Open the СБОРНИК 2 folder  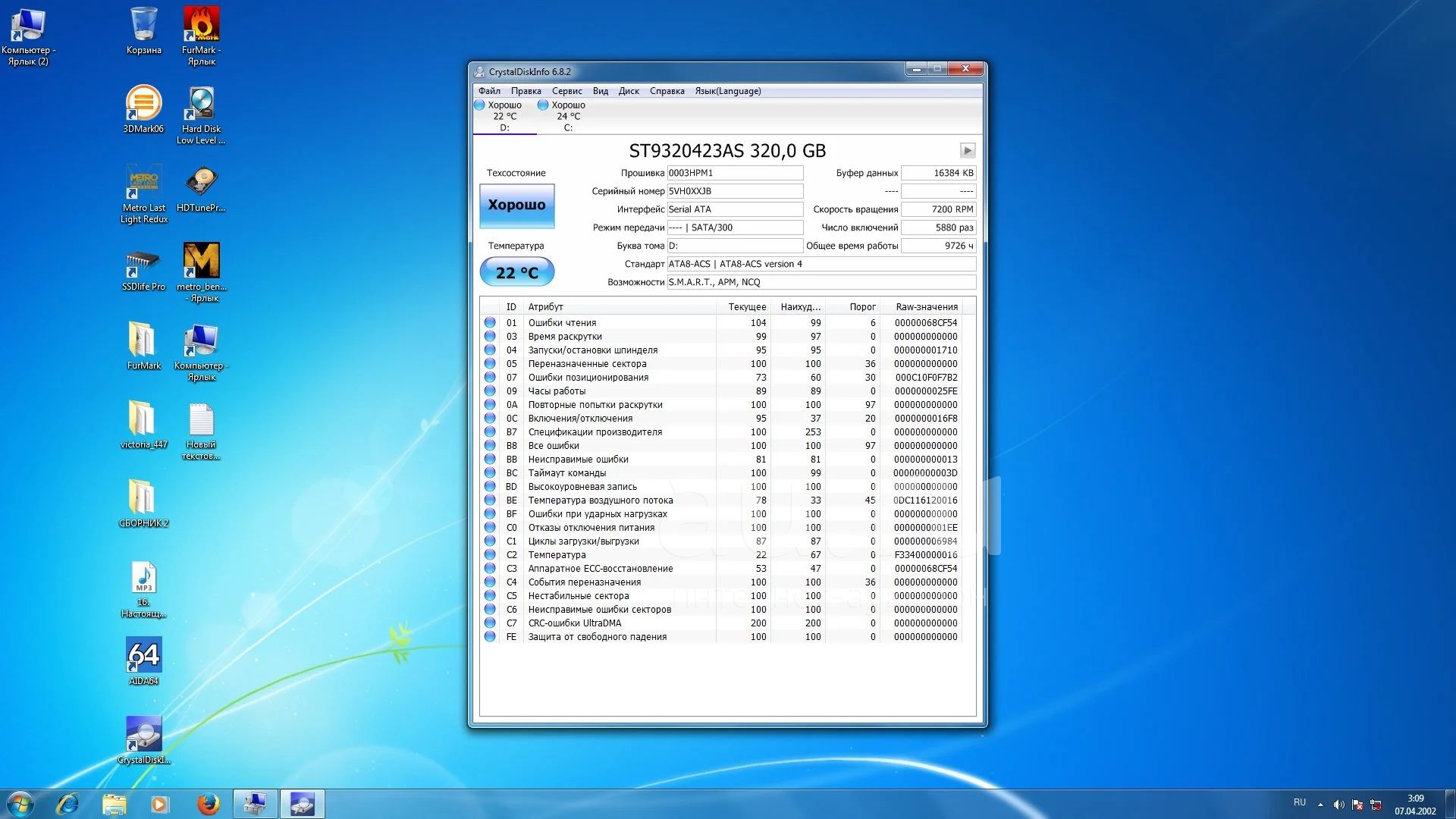coord(143,504)
